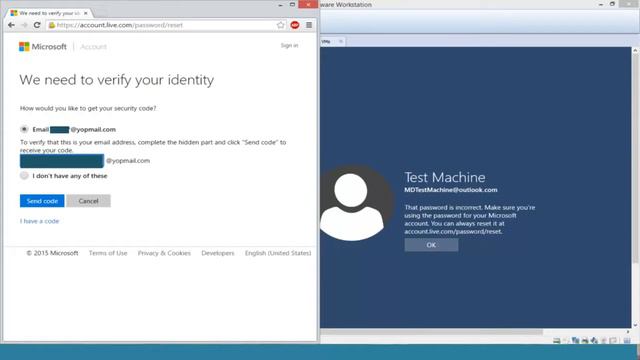Open the Chrome hamburger menu
640x360 pixels.
pos(309,25)
